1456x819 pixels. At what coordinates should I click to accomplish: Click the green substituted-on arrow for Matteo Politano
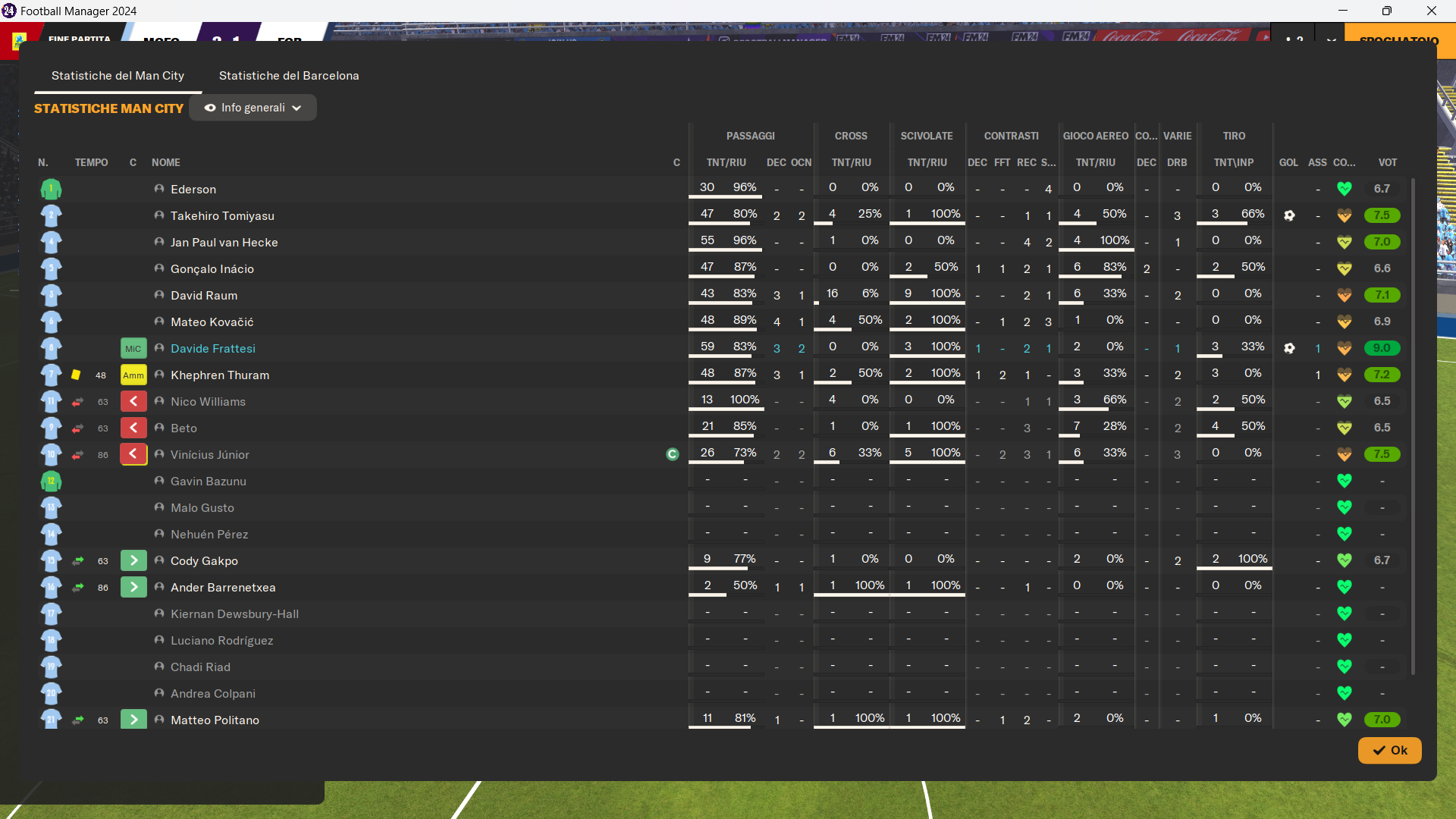coord(133,720)
